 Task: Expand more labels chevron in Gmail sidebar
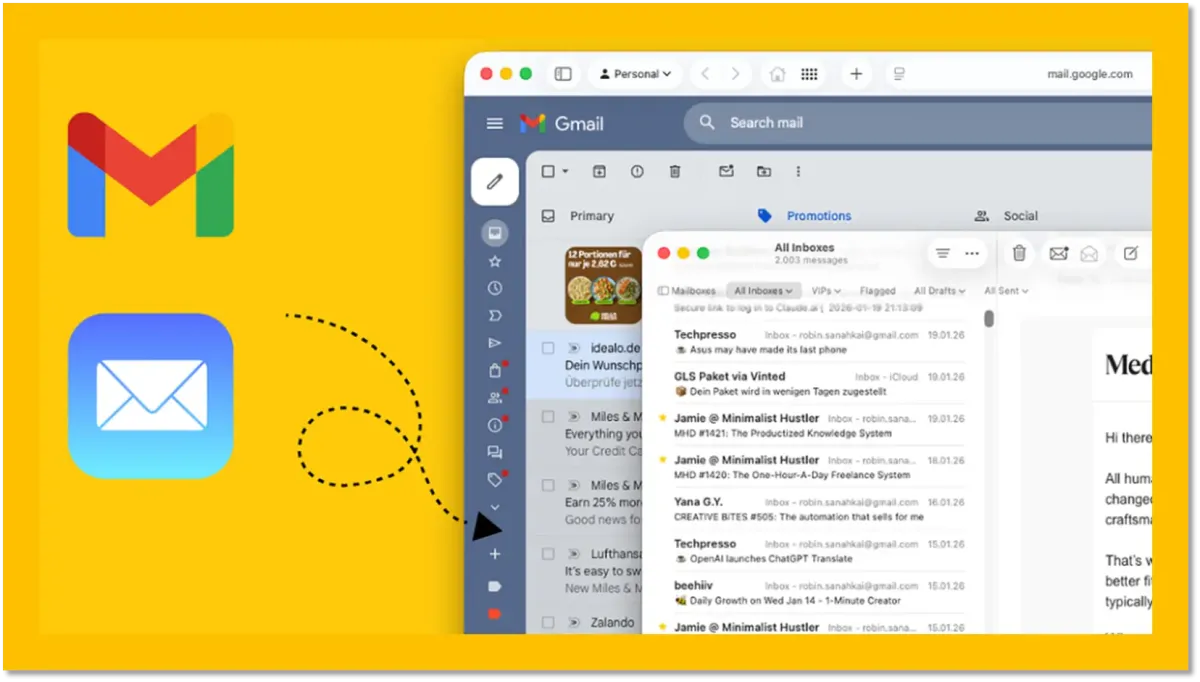(494, 508)
